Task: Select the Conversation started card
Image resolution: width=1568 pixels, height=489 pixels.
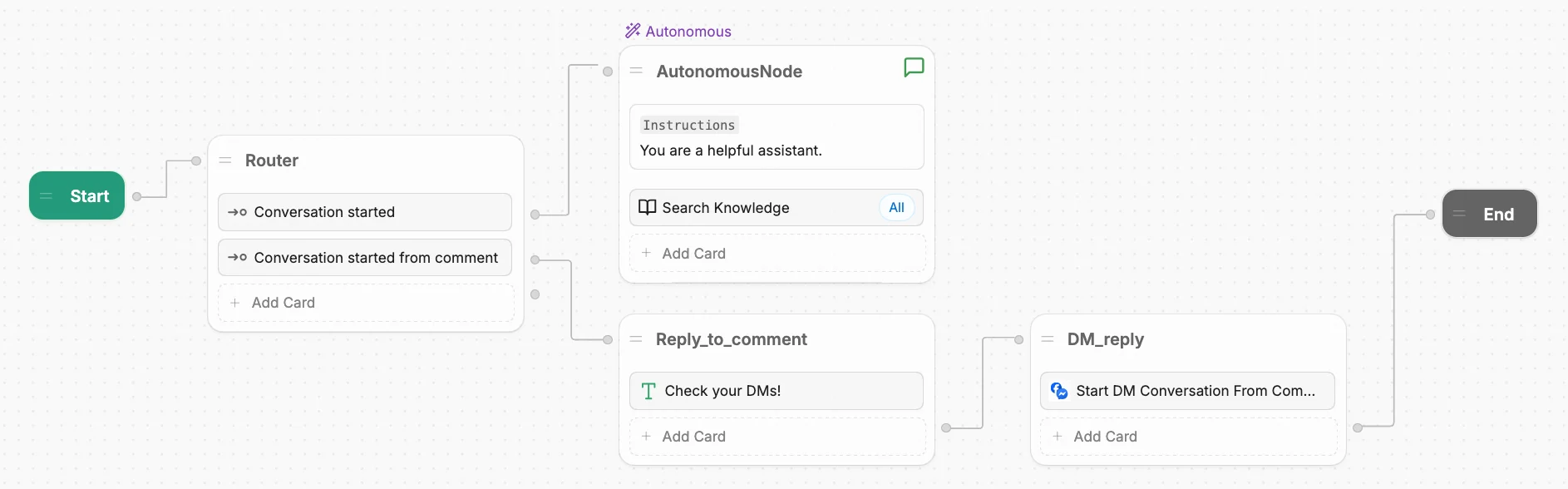Action: (x=365, y=212)
